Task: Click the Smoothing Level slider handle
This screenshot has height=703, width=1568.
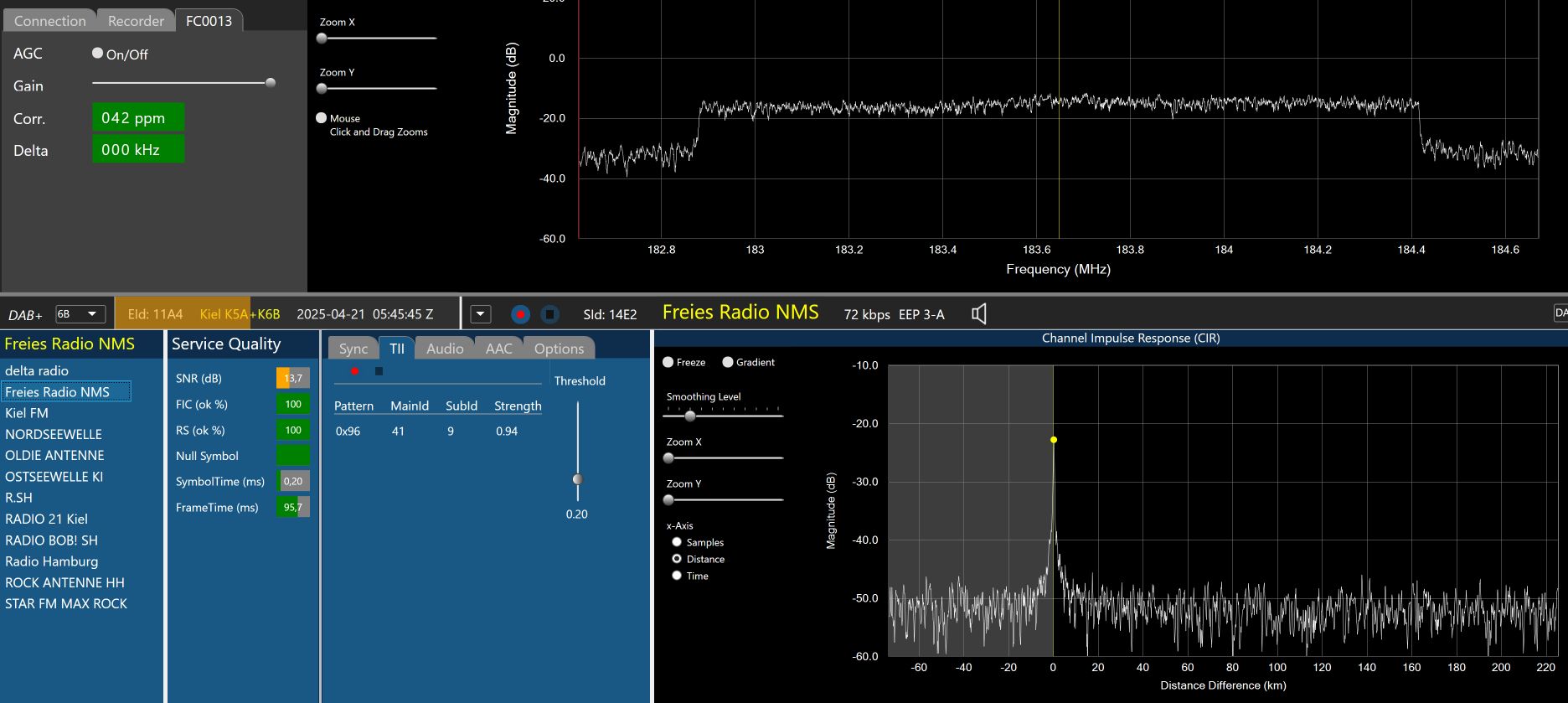Action: (x=690, y=416)
